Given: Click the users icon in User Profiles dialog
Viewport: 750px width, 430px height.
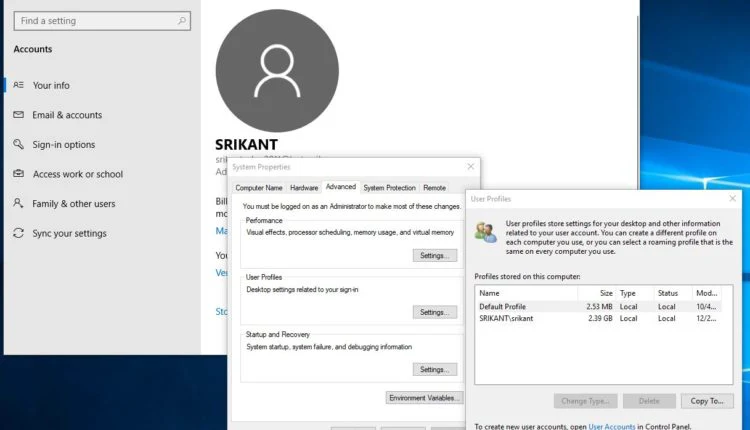Looking at the screenshot, I should pyautogui.click(x=486, y=232).
